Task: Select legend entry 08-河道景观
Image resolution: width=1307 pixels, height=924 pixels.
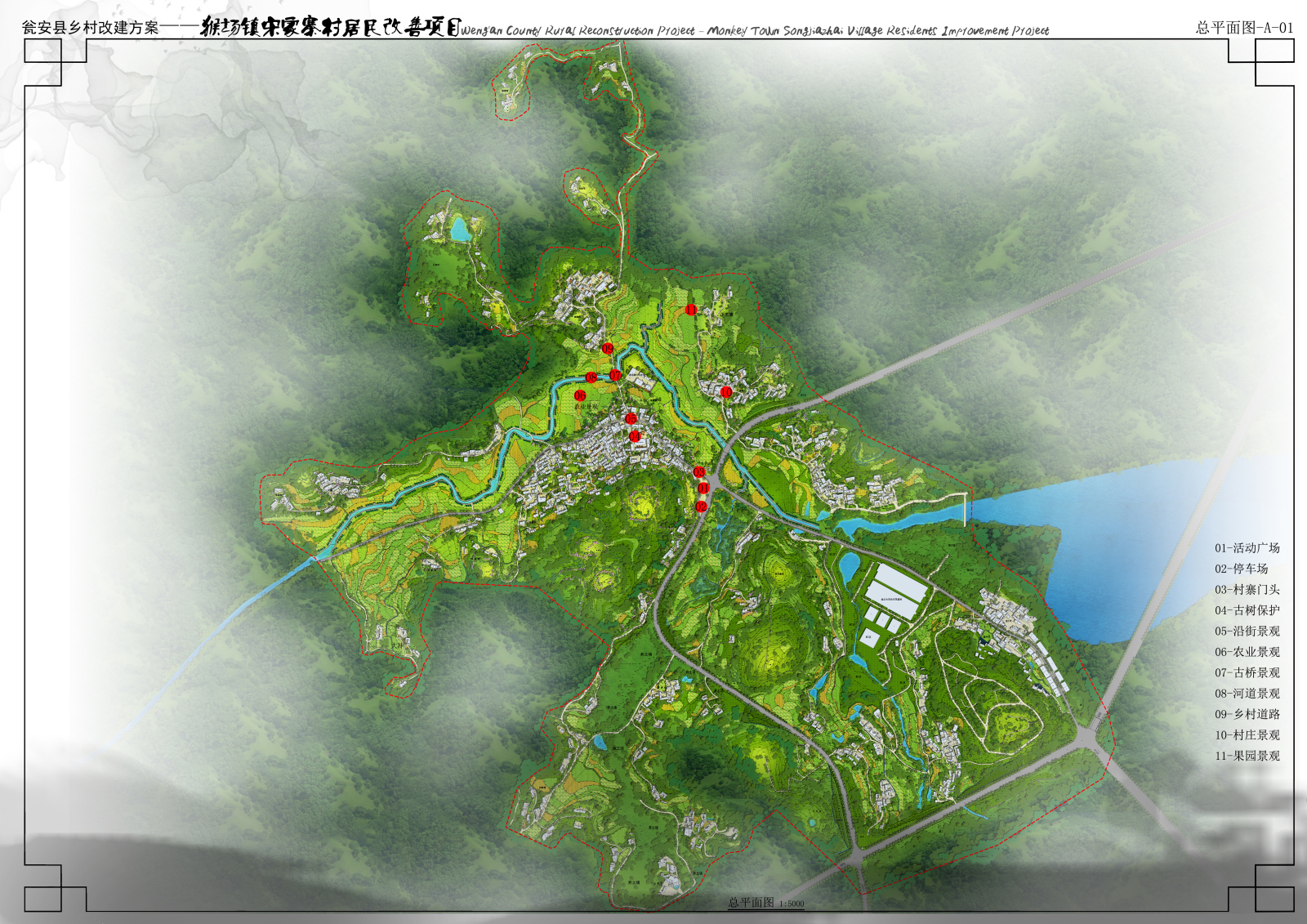Action: point(1247,694)
